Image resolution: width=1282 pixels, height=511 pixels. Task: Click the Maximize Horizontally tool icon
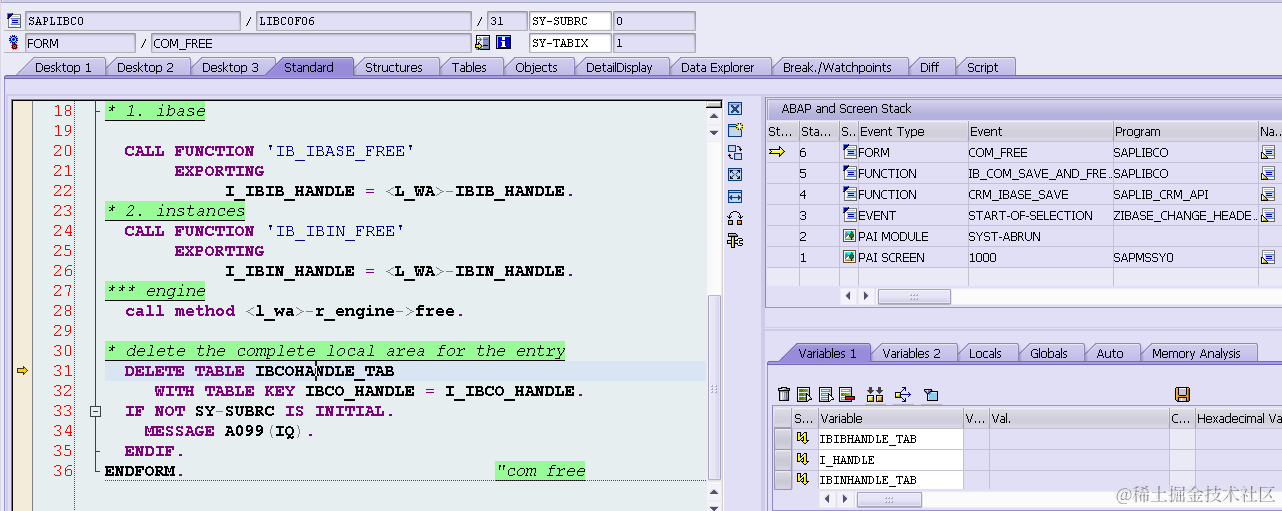tap(735, 196)
